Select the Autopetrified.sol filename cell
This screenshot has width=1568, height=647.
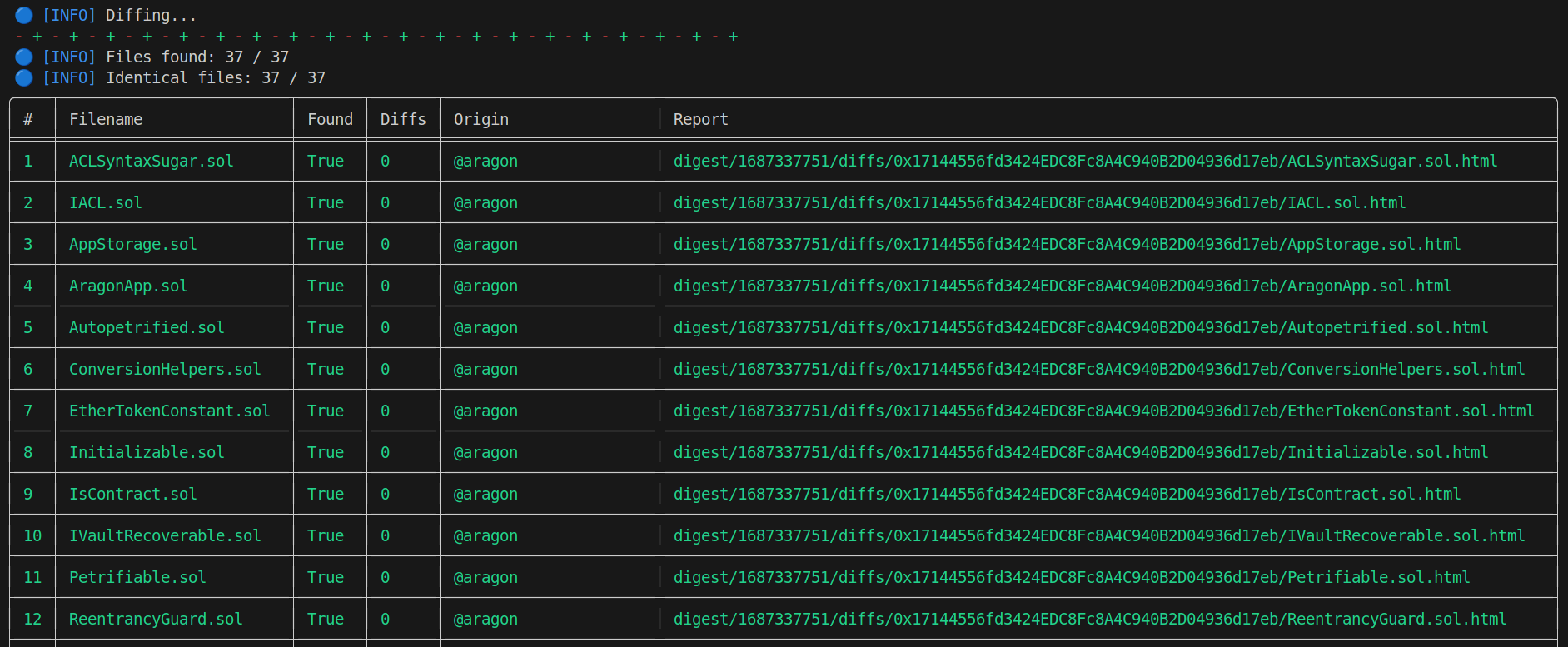point(147,327)
